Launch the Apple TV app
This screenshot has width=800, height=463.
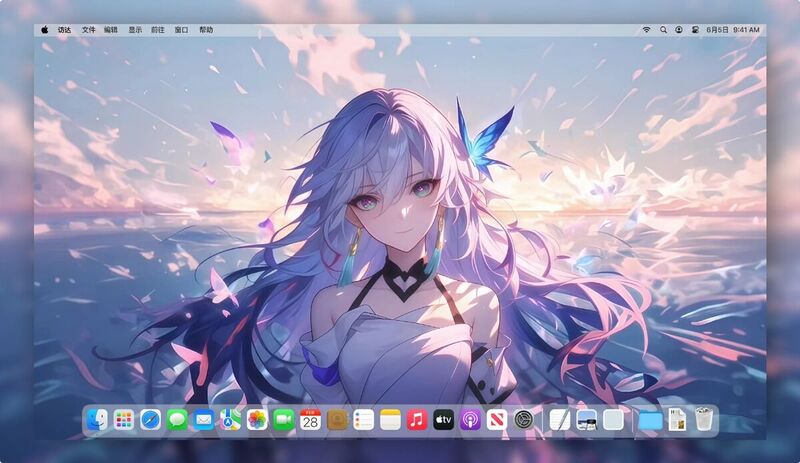[x=444, y=420]
